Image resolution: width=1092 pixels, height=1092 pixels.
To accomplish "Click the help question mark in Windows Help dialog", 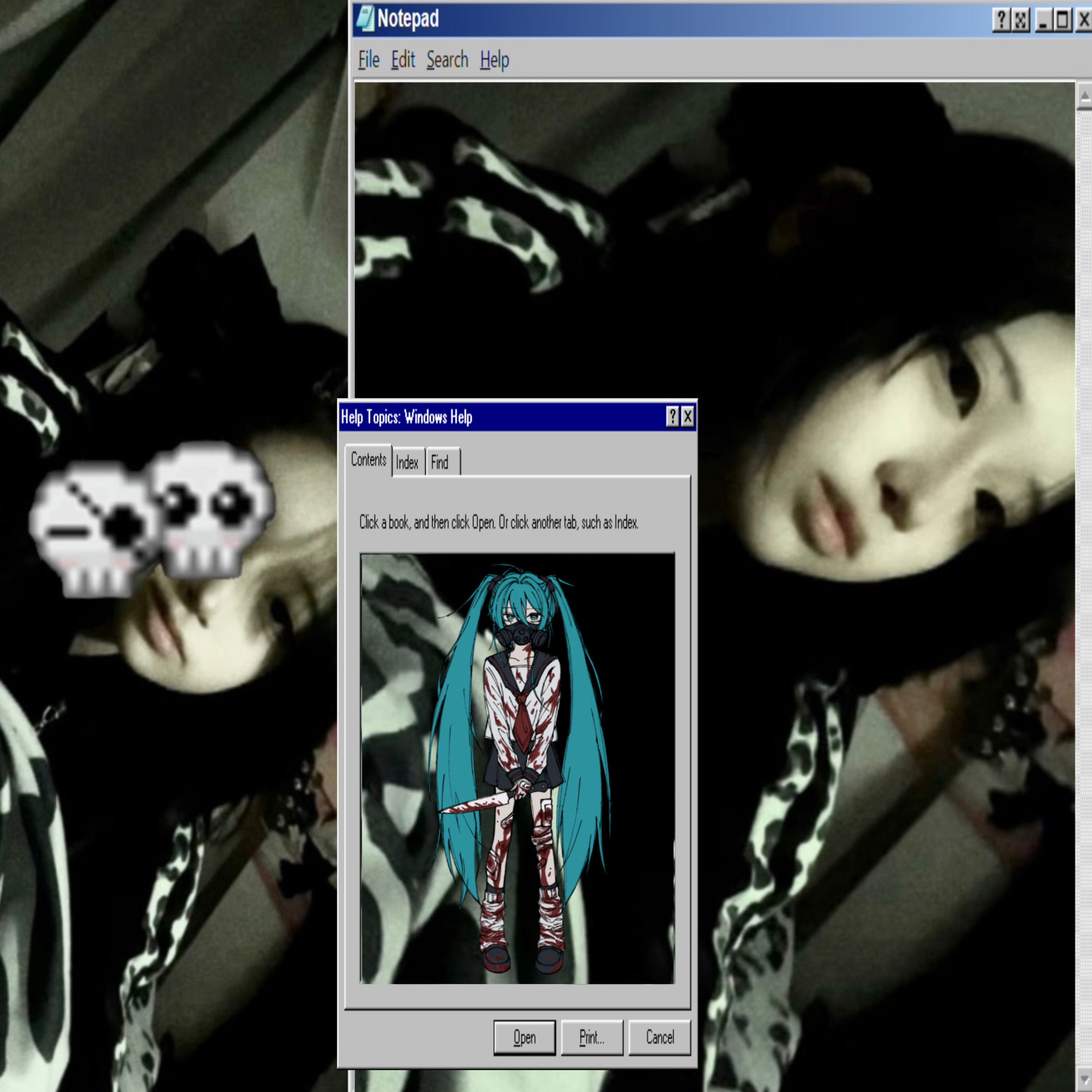I will [x=672, y=417].
